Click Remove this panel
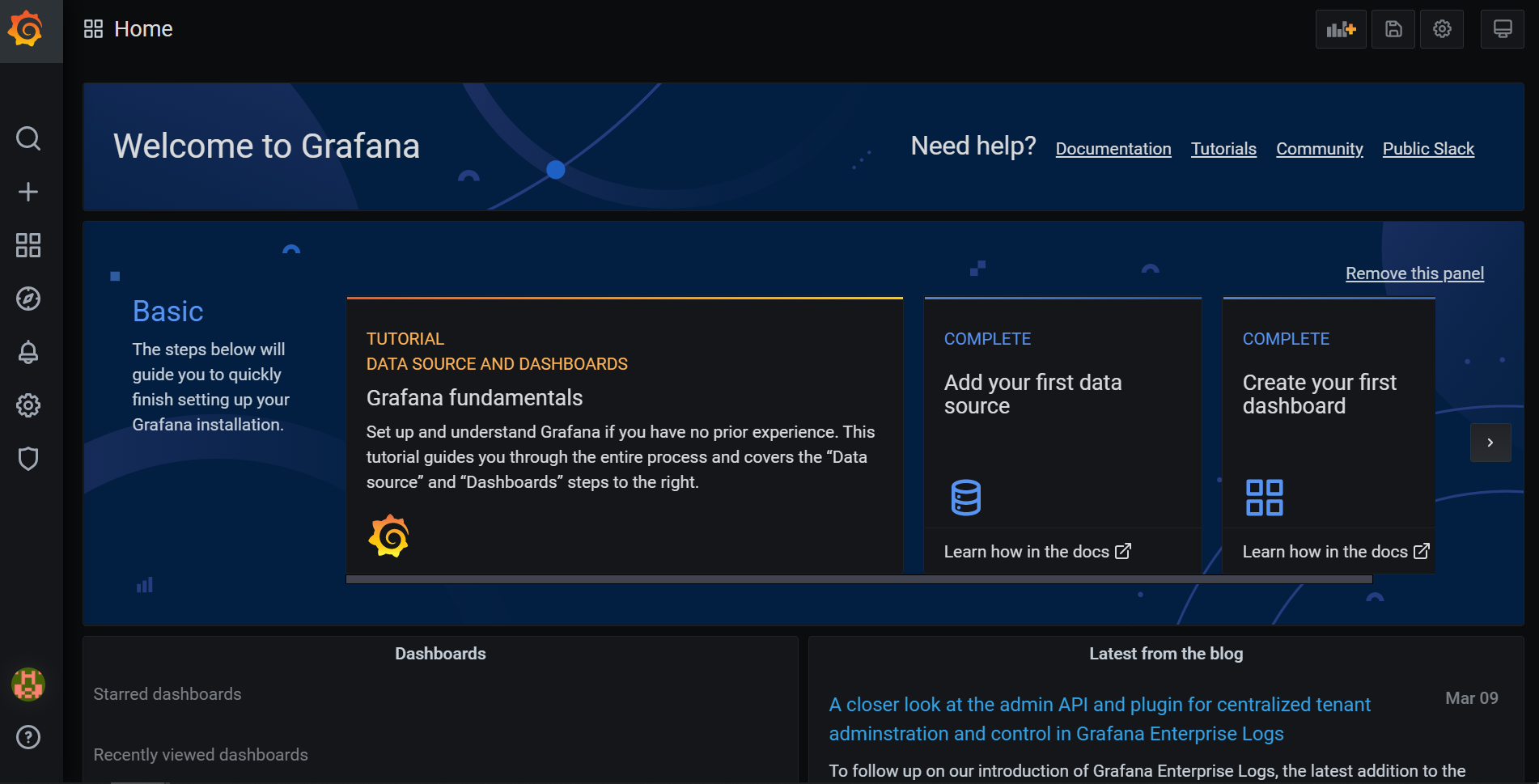 [x=1414, y=273]
